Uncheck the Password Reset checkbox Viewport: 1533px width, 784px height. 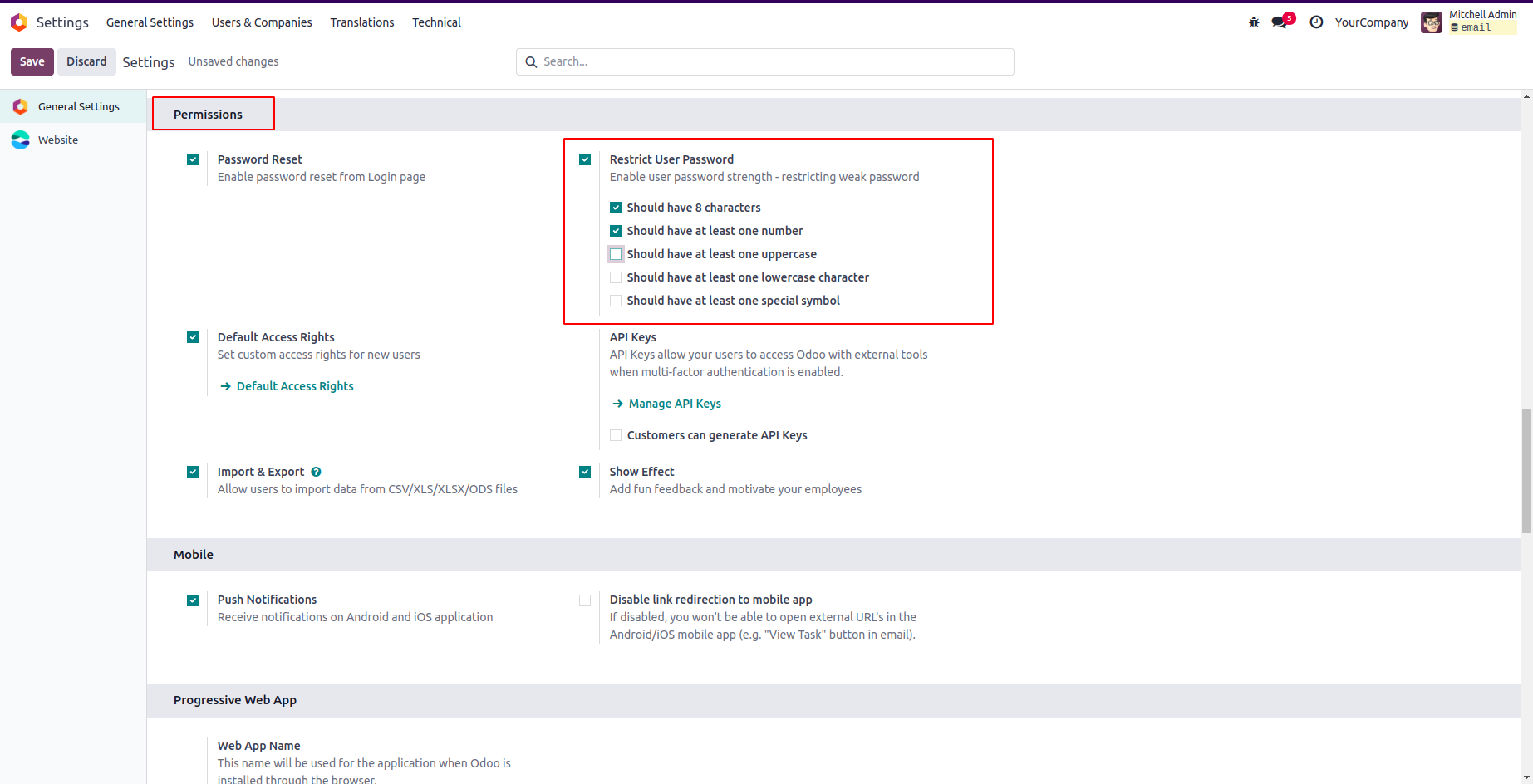(x=193, y=159)
